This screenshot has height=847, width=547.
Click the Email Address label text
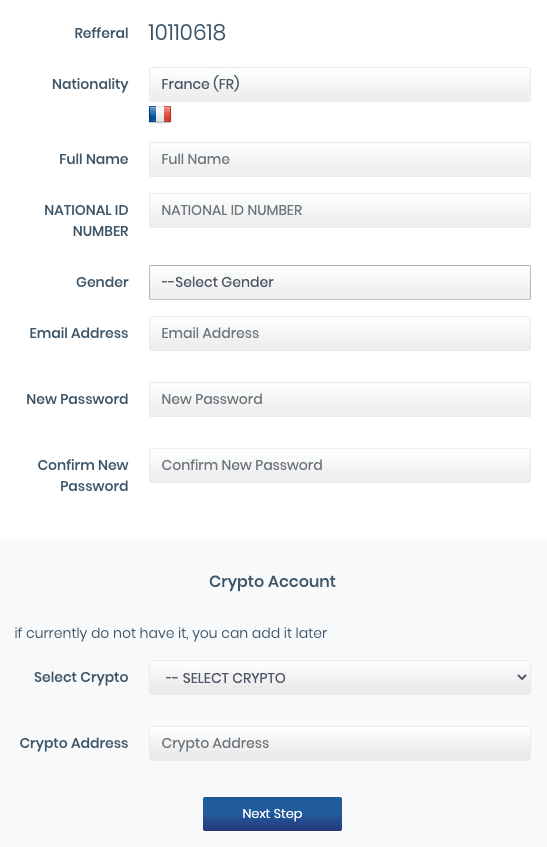tap(79, 333)
